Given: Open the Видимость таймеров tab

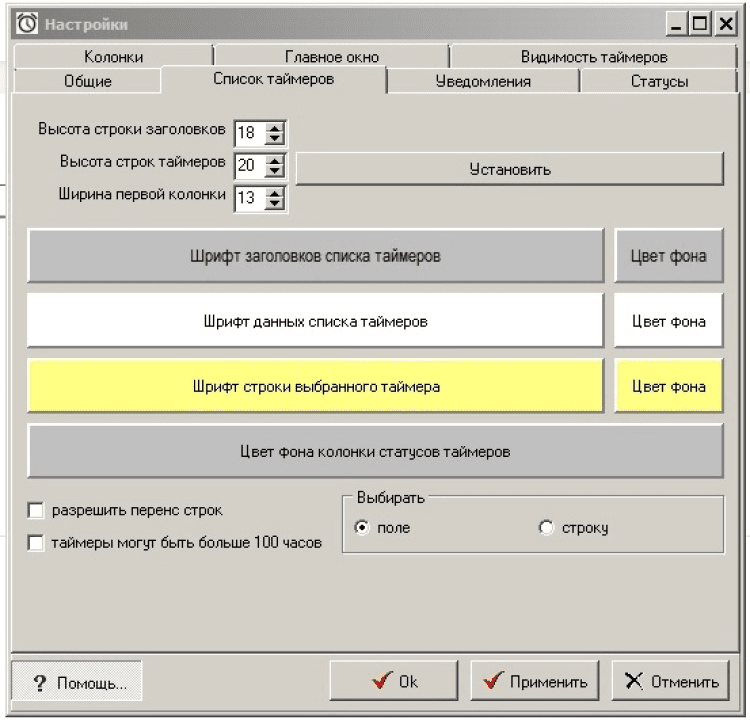Looking at the screenshot, I should coord(594,56).
